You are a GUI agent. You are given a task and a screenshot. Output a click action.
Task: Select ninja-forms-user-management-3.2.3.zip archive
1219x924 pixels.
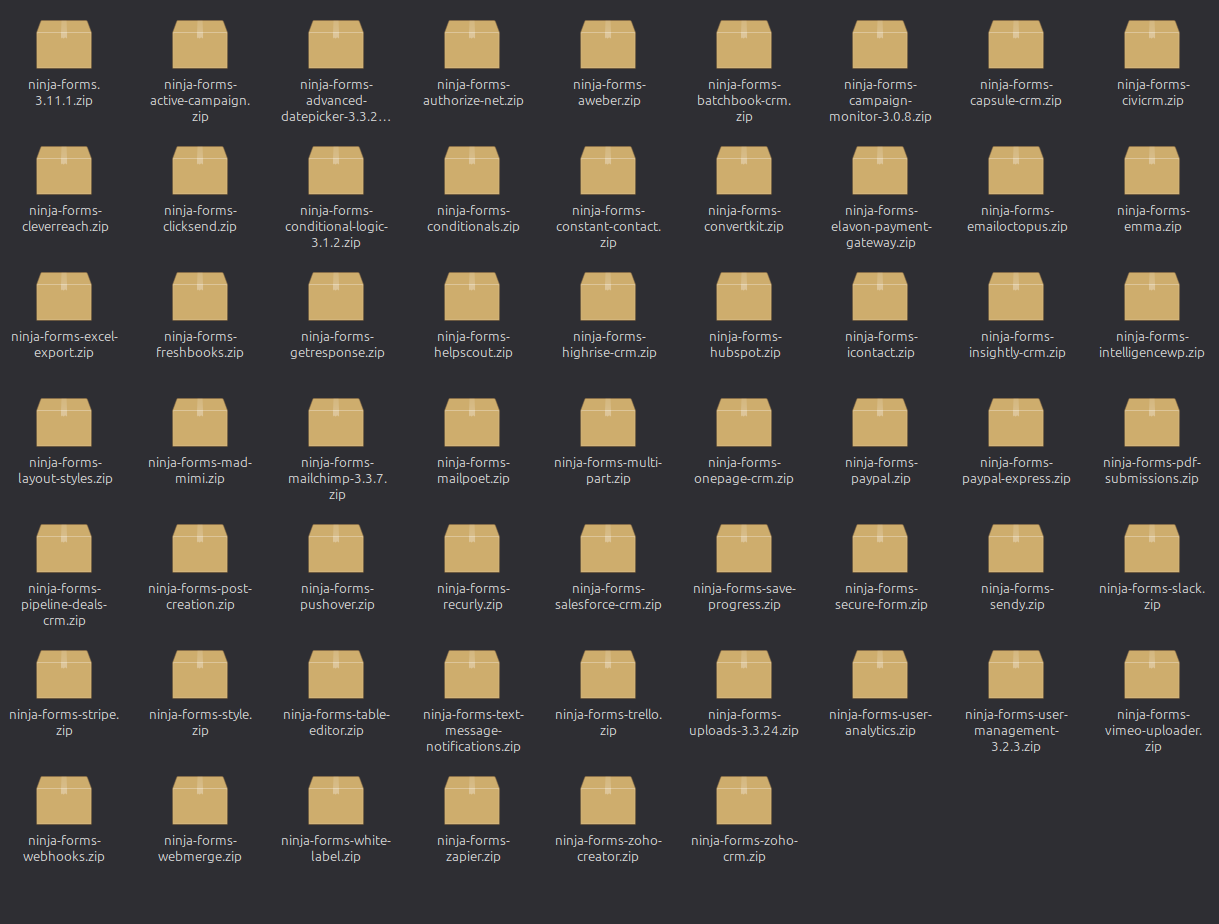(x=1016, y=674)
